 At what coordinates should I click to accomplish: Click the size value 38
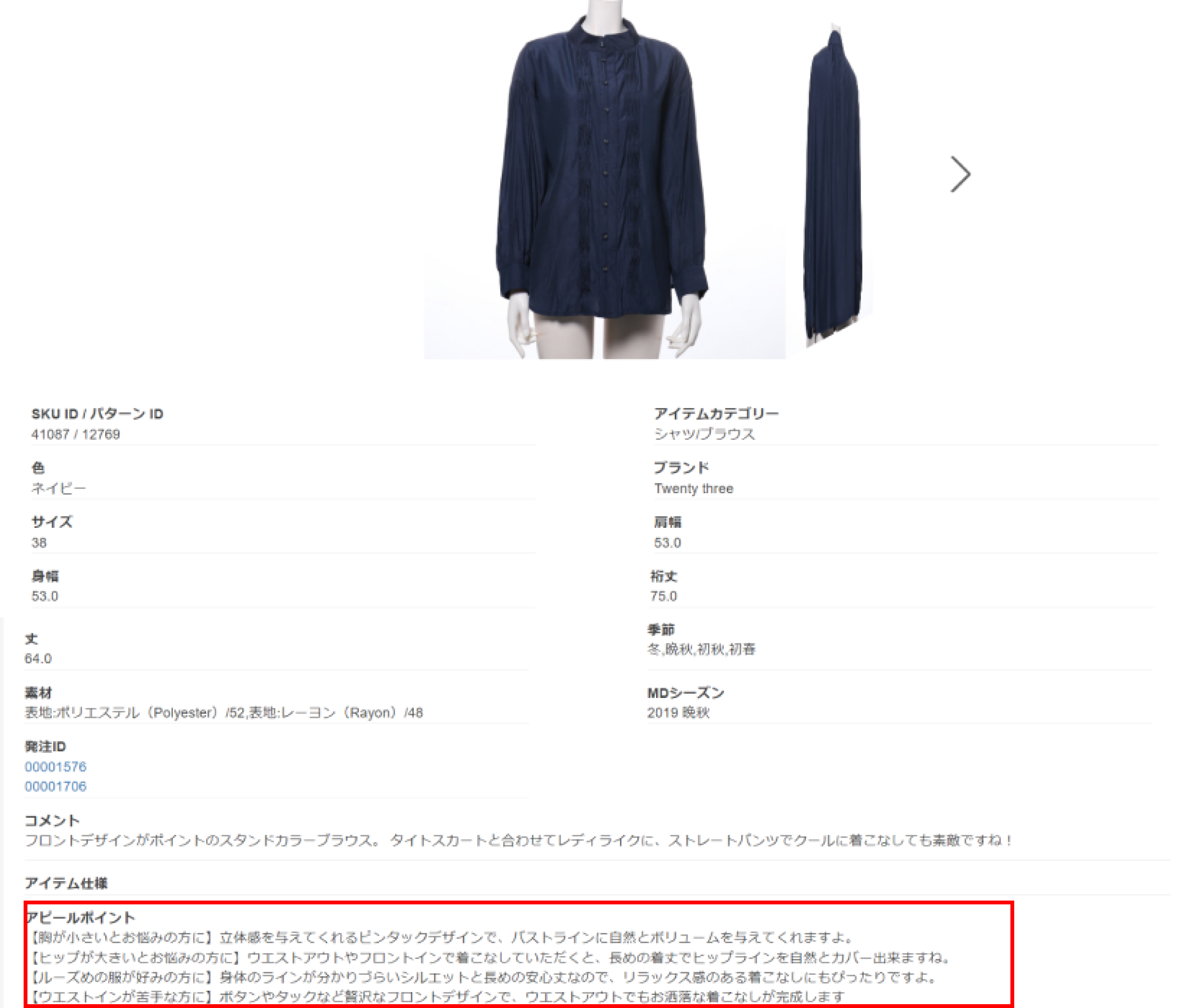tap(39, 543)
